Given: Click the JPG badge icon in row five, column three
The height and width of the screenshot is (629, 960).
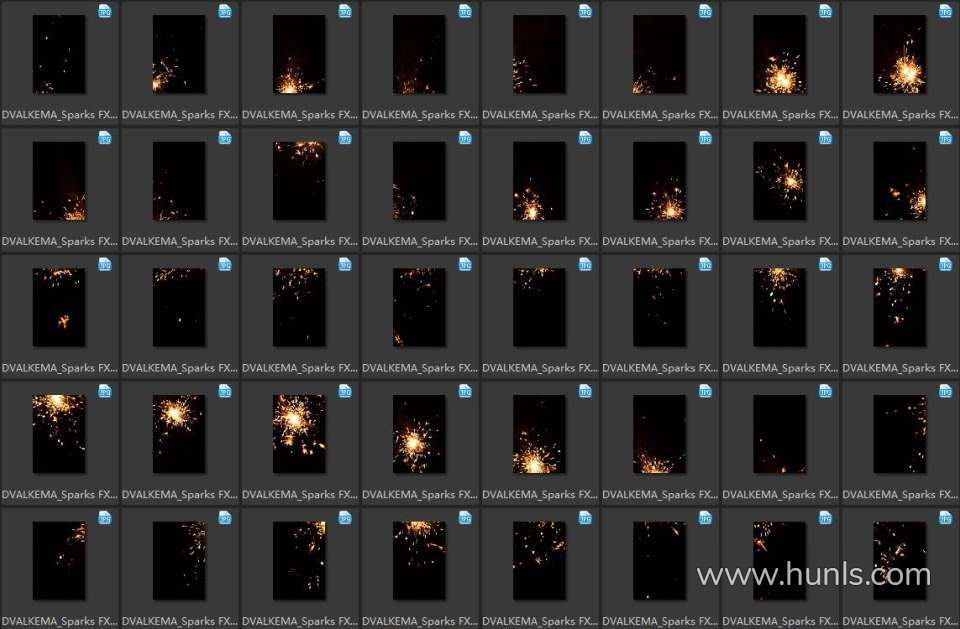Looking at the screenshot, I should click(x=345, y=518).
